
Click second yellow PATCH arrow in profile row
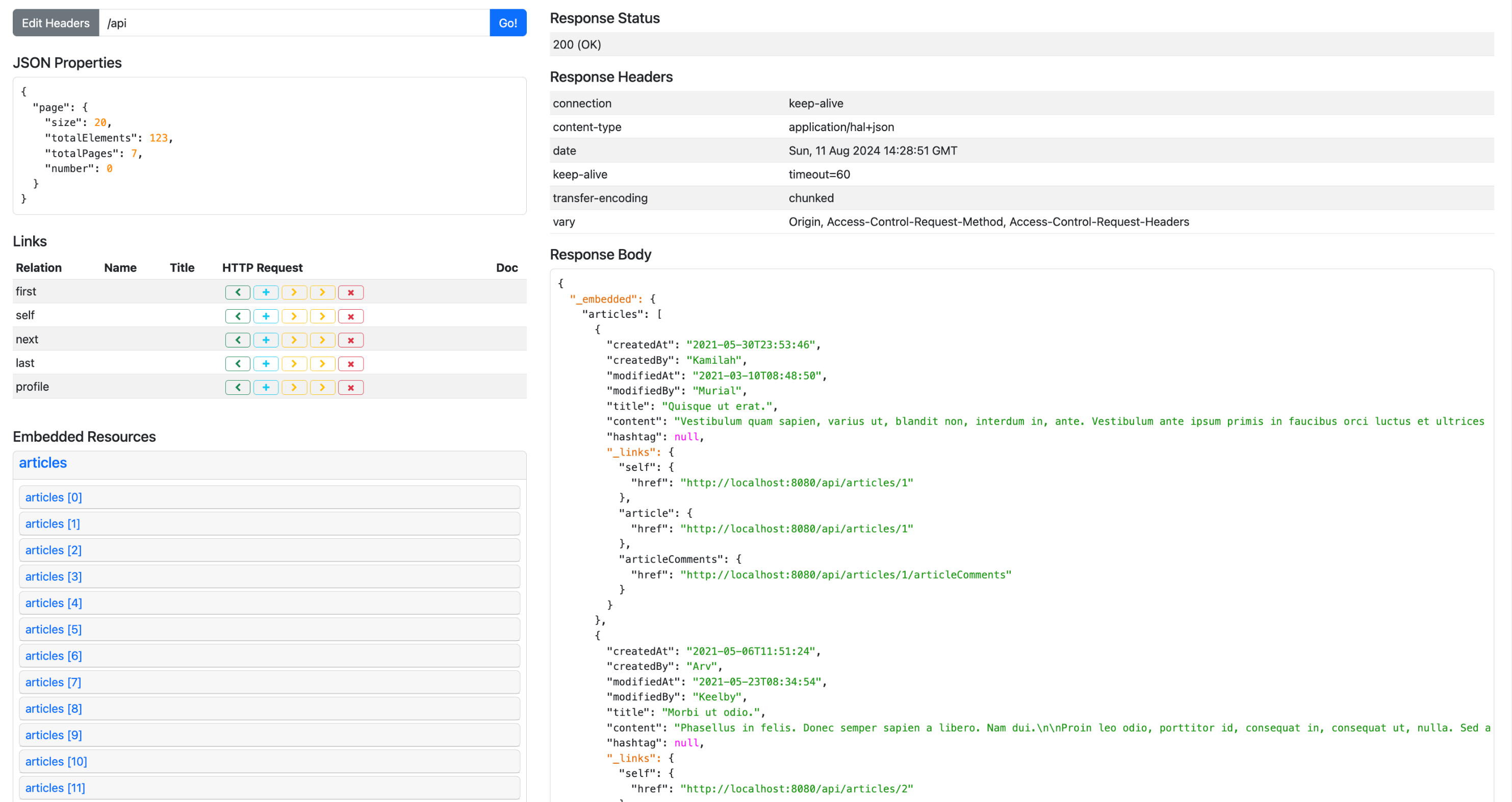point(322,388)
